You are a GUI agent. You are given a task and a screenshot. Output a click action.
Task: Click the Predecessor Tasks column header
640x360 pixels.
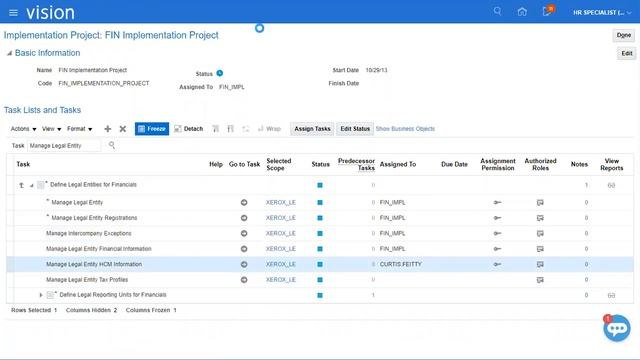point(356,164)
